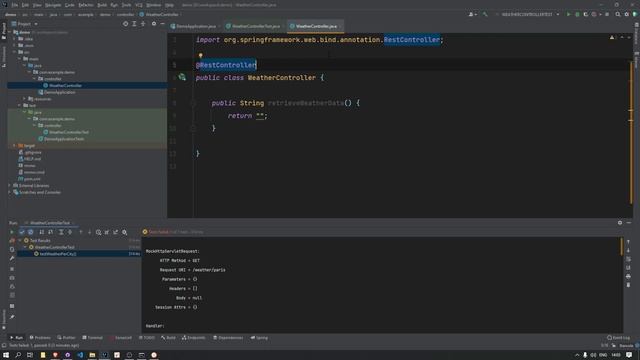640x360 pixels.
Task: Open Project panel options gear
Action: click(153, 24)
